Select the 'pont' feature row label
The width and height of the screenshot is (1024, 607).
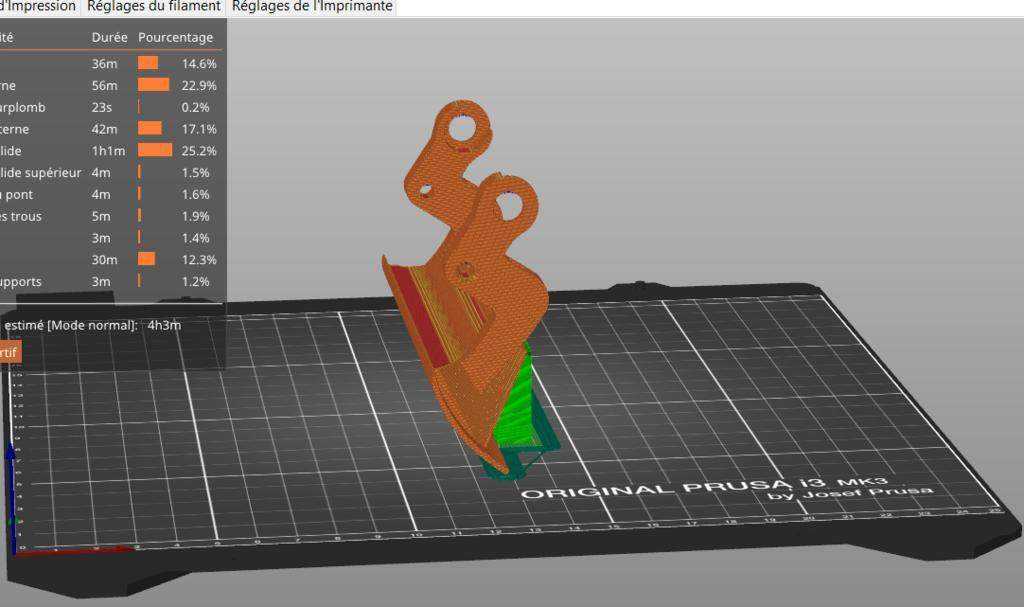coord(18,194)
